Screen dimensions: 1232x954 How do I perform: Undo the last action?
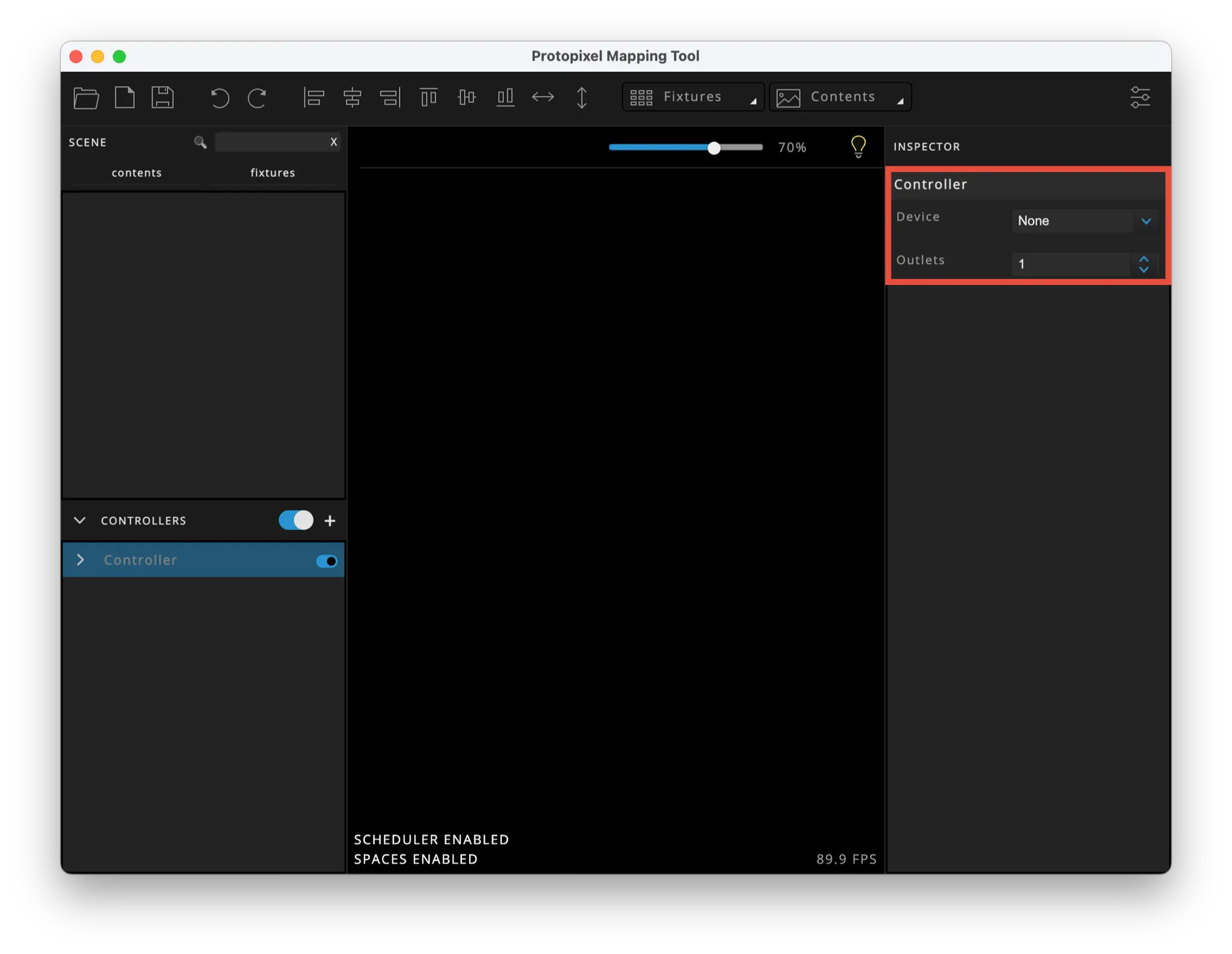pyautogui.click(x=220, y=97)
